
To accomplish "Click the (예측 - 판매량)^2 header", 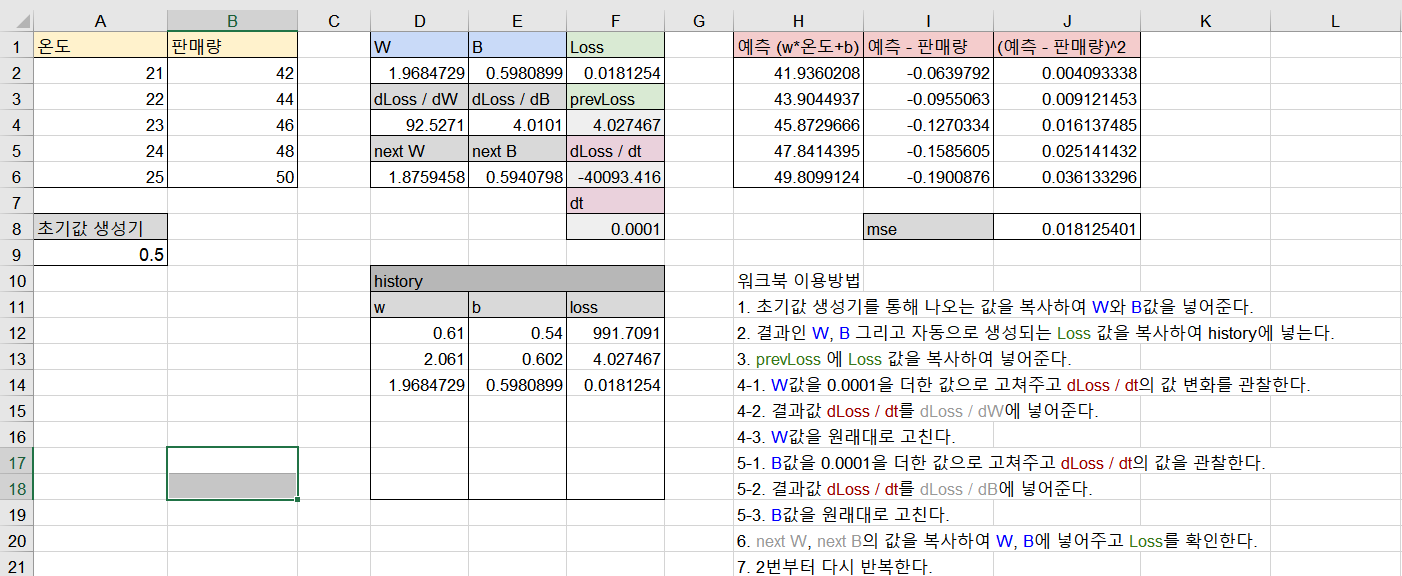I will click(1067, 46).
